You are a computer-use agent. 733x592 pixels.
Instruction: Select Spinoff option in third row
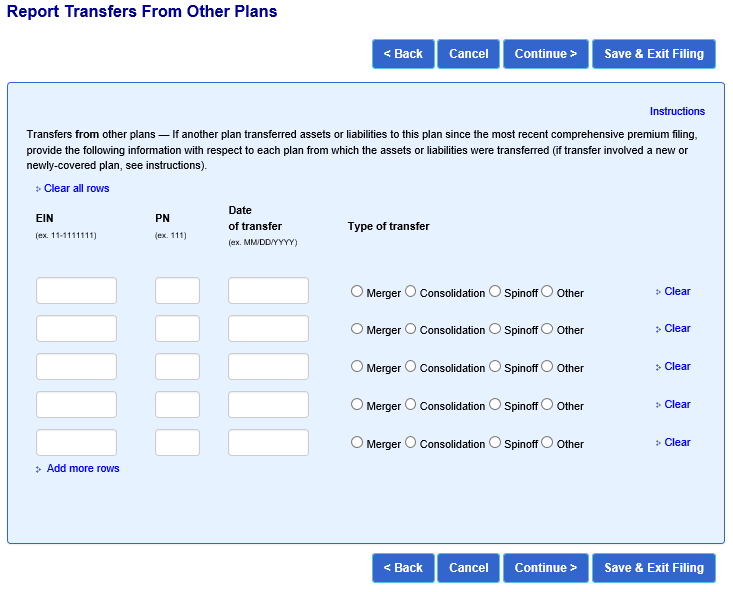pos(495,367)
